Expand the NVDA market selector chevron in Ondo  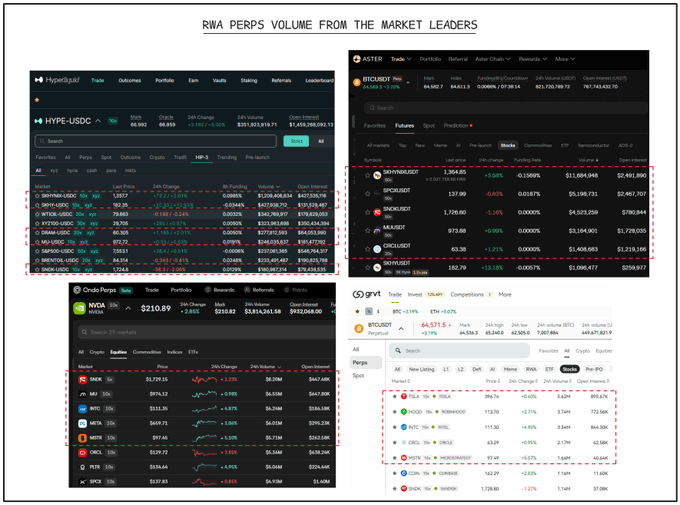[x=128, y=308]
